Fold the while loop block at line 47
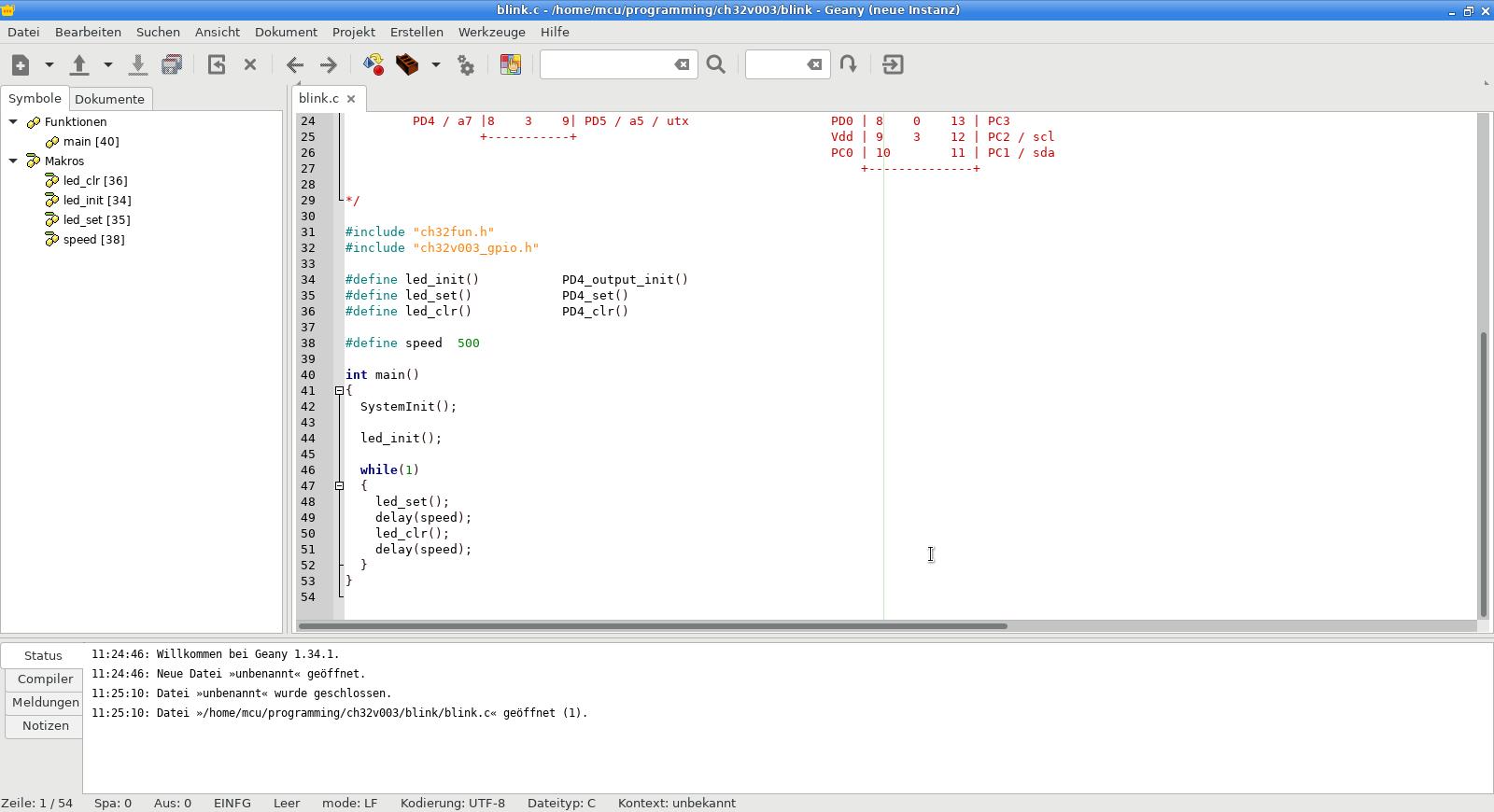This screenshot has width=1494, height=812. (340, 485)
